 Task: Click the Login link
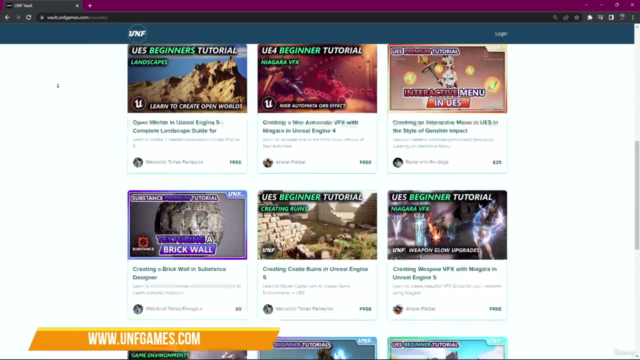tap(501, 34)
